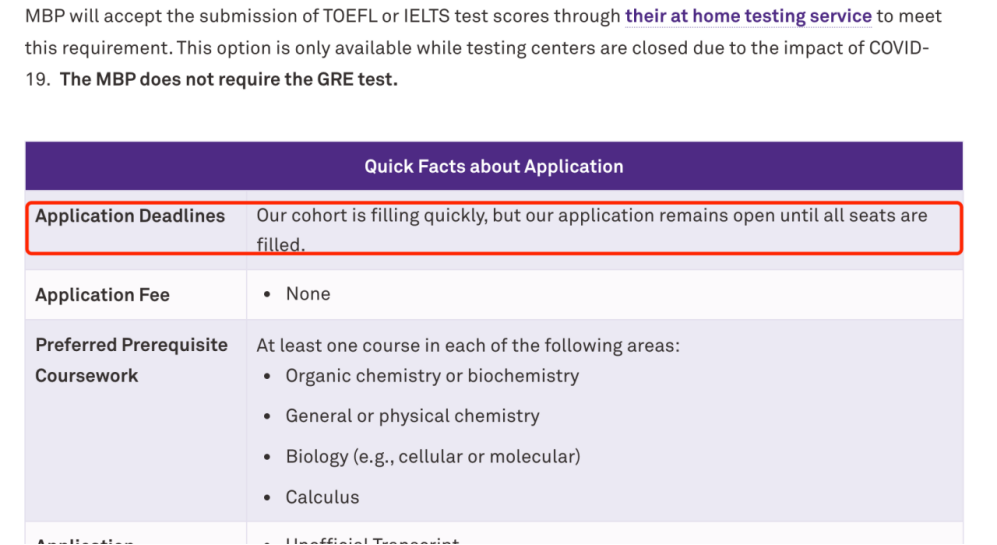The image size is (997, 545).
Task: Click the "COVID-" text ending the second line
Action: tap(898, 48)
